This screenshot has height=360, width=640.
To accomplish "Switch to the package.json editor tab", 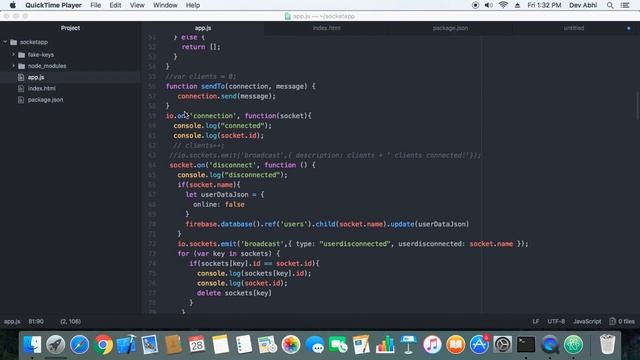I will tap(450, 28).
